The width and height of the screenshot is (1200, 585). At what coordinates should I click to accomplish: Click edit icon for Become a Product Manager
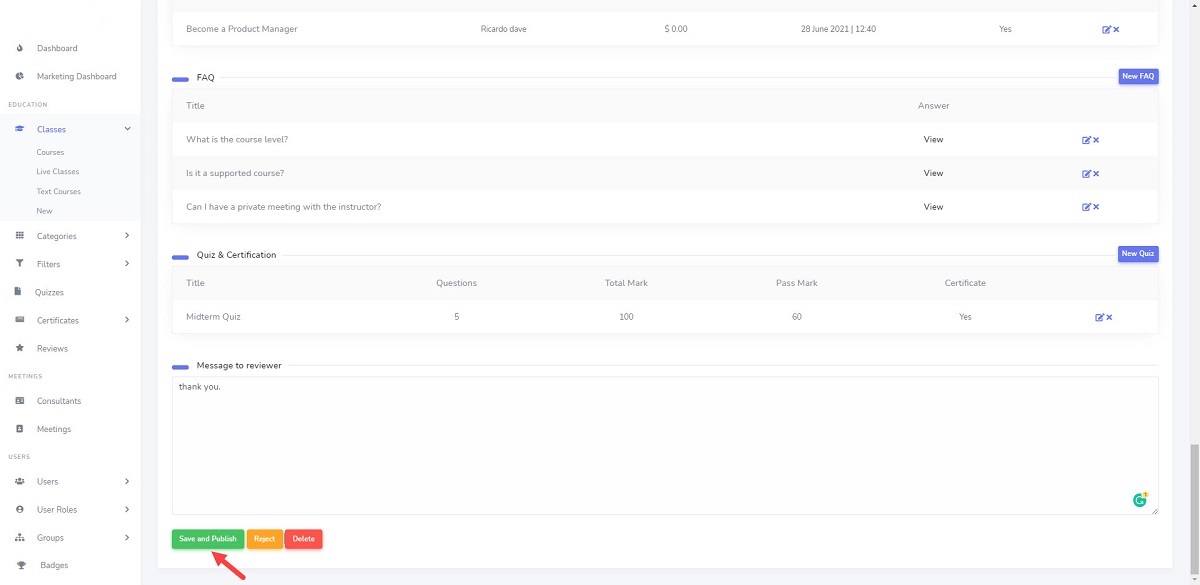pyautogui.click(x=1106, y=30)
